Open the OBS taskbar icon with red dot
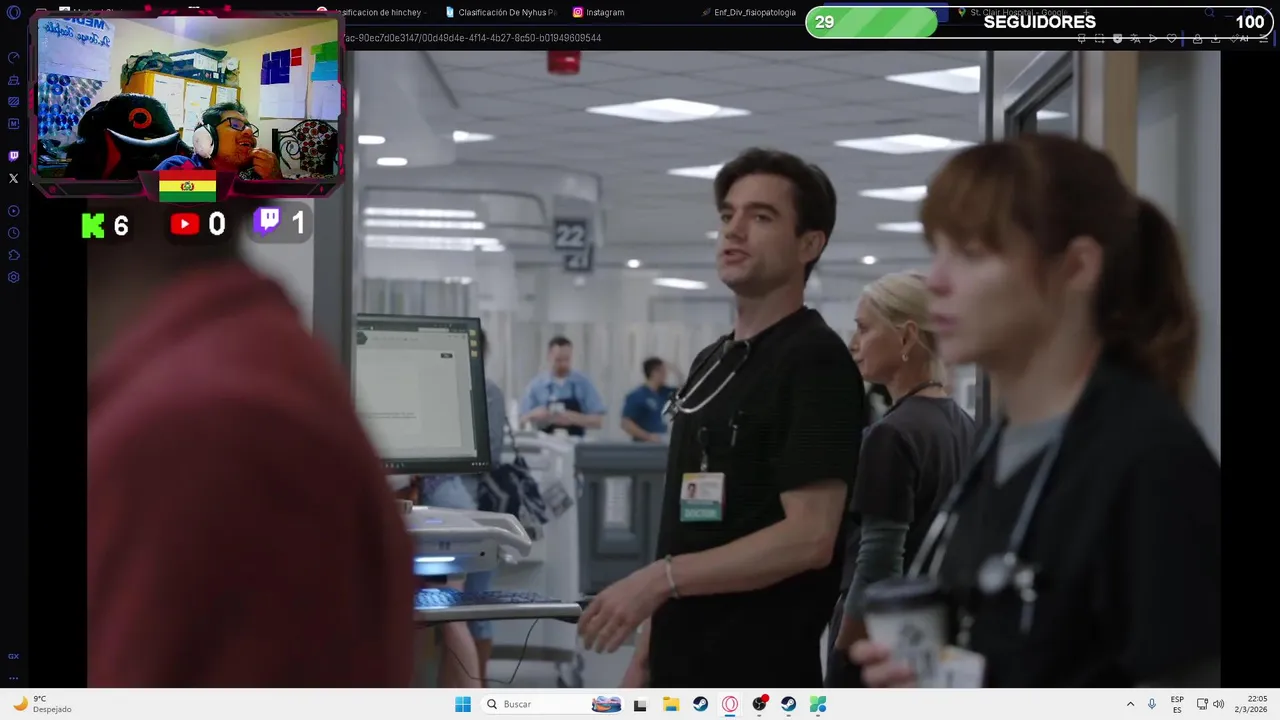The width and height of the screenshot is (1280, 720). 759,704
